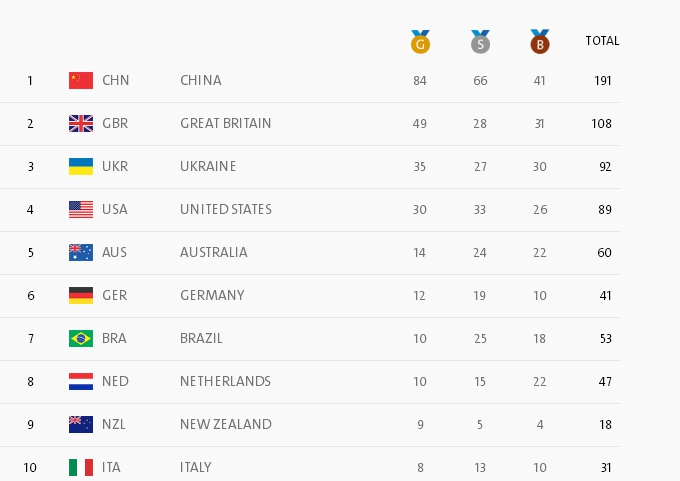The width and height of the screenshot is (680, 481).
Task: Click Ukraine's gold medal count 35
Action: tap(420, 166)
